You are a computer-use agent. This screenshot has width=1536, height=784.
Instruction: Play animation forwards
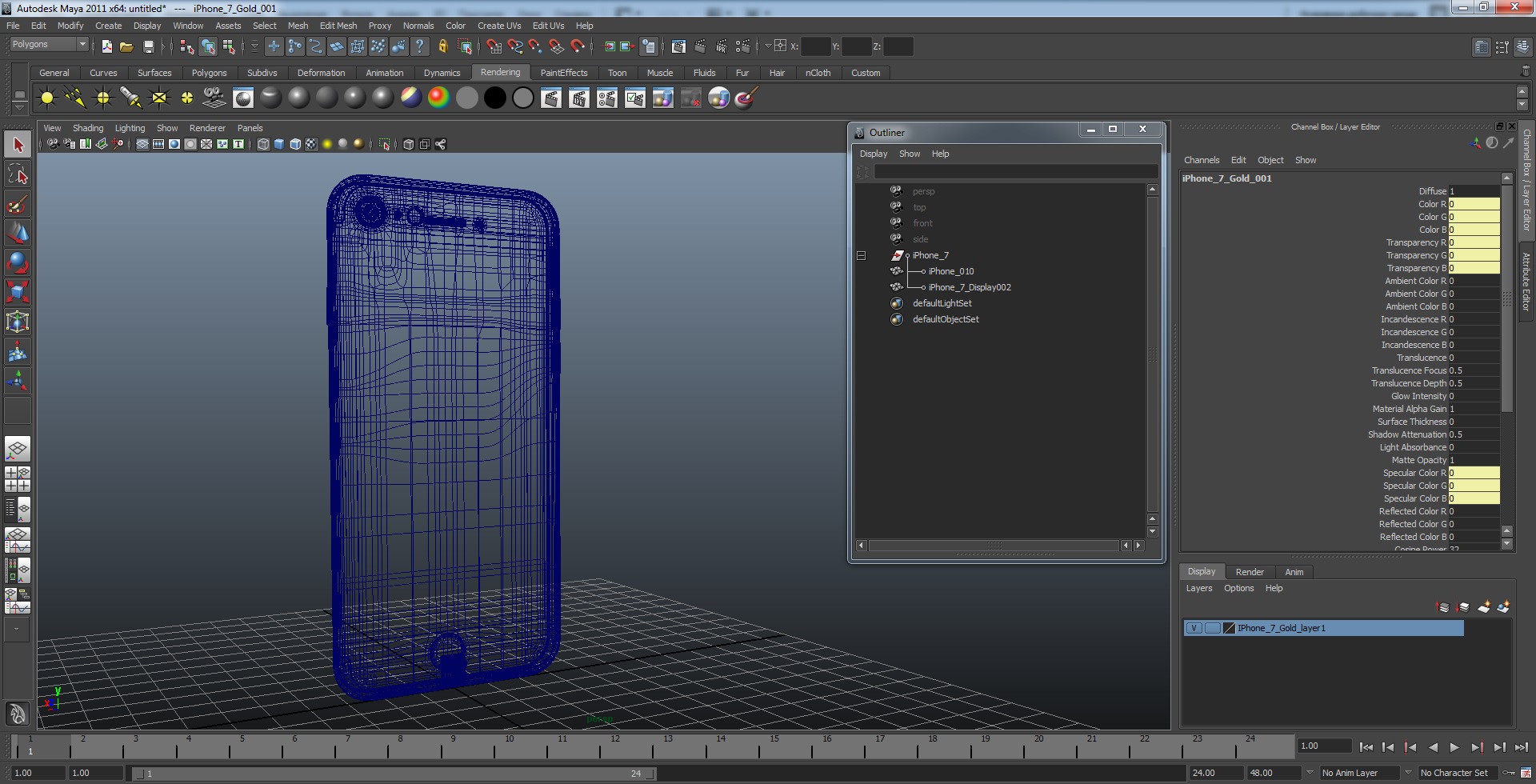click(x=1454, y=747)
